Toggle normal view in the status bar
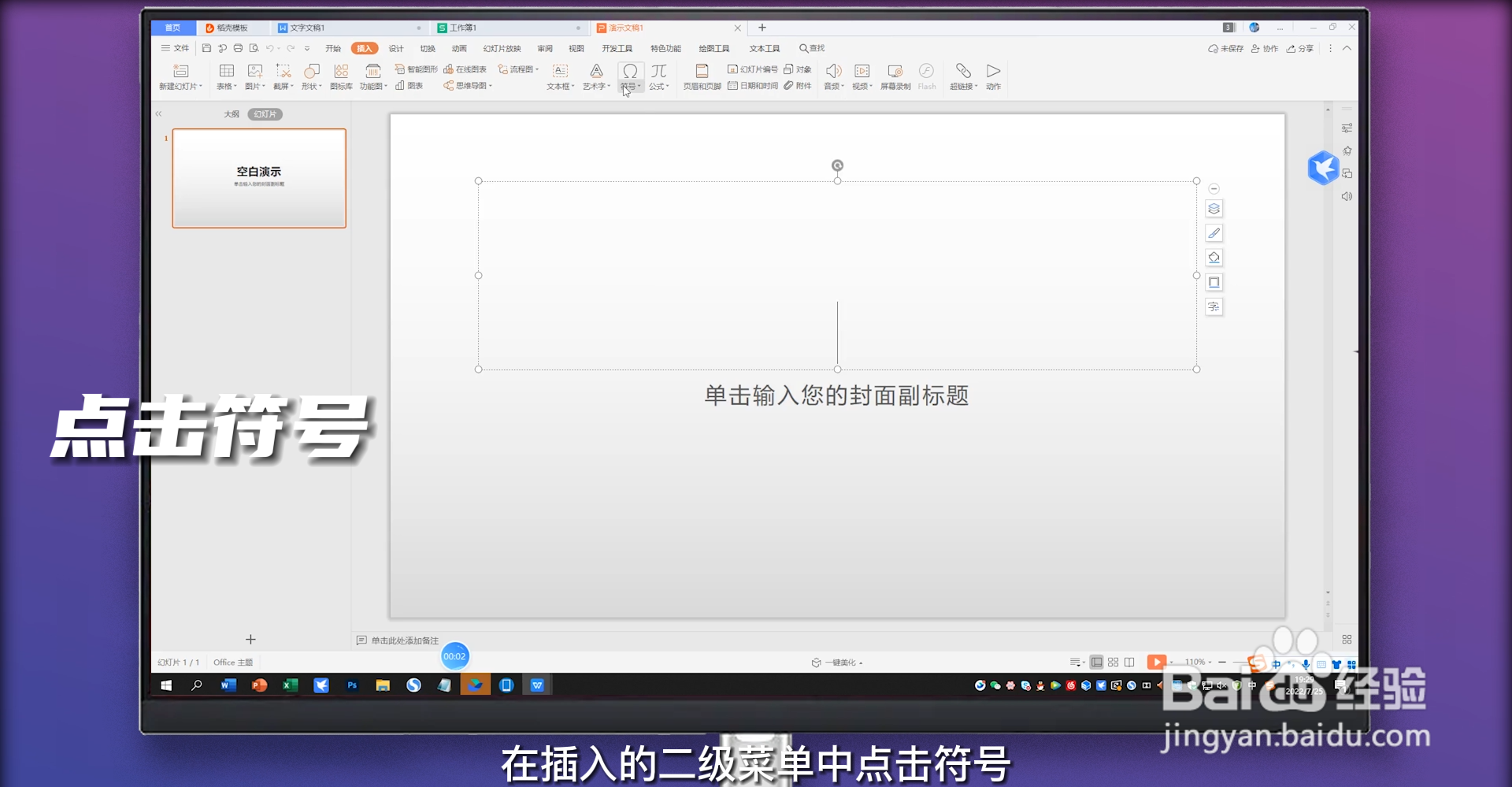The height and width of the screenshot is (787, 1512). [1096, 662]
